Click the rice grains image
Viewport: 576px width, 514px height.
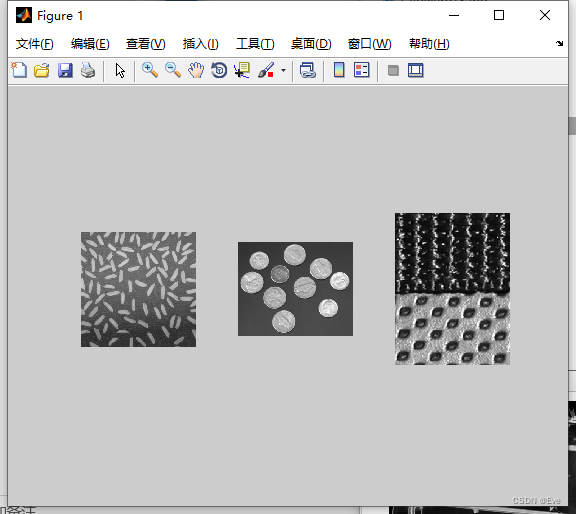138,289
